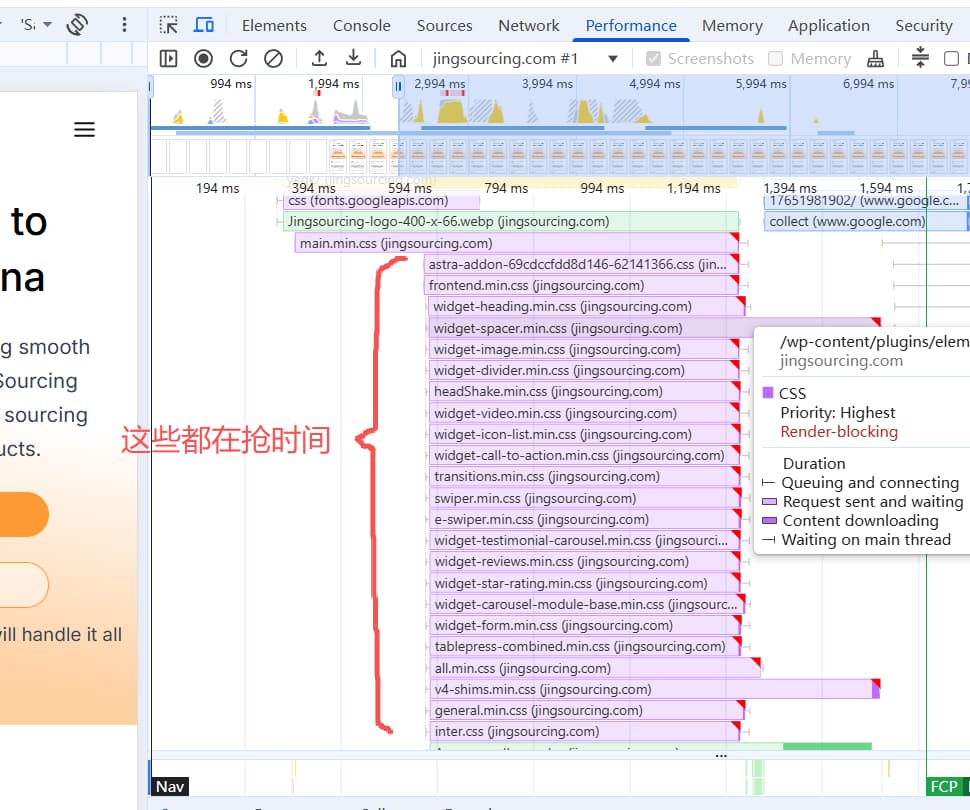Open the hamburger menu on the page
Image resolution: width=970 pixels, height=810 pixels.
tap(85, 129)
